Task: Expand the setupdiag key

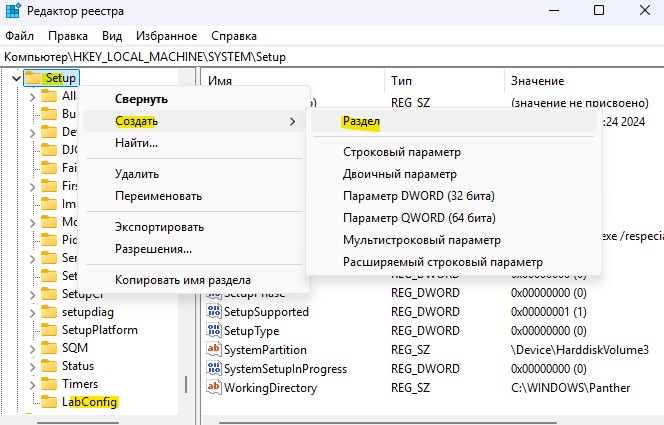Action: pos(32,313)
